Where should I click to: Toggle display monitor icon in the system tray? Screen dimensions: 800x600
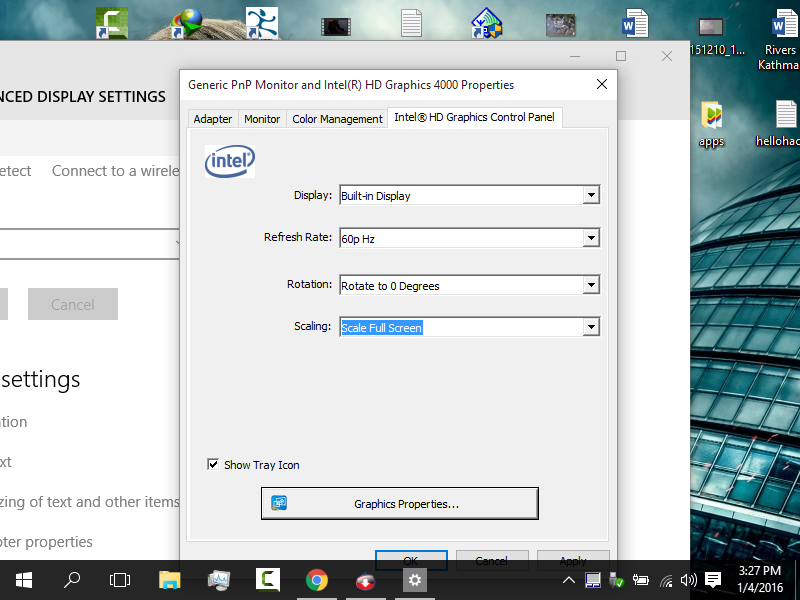(x=592, y=579)
